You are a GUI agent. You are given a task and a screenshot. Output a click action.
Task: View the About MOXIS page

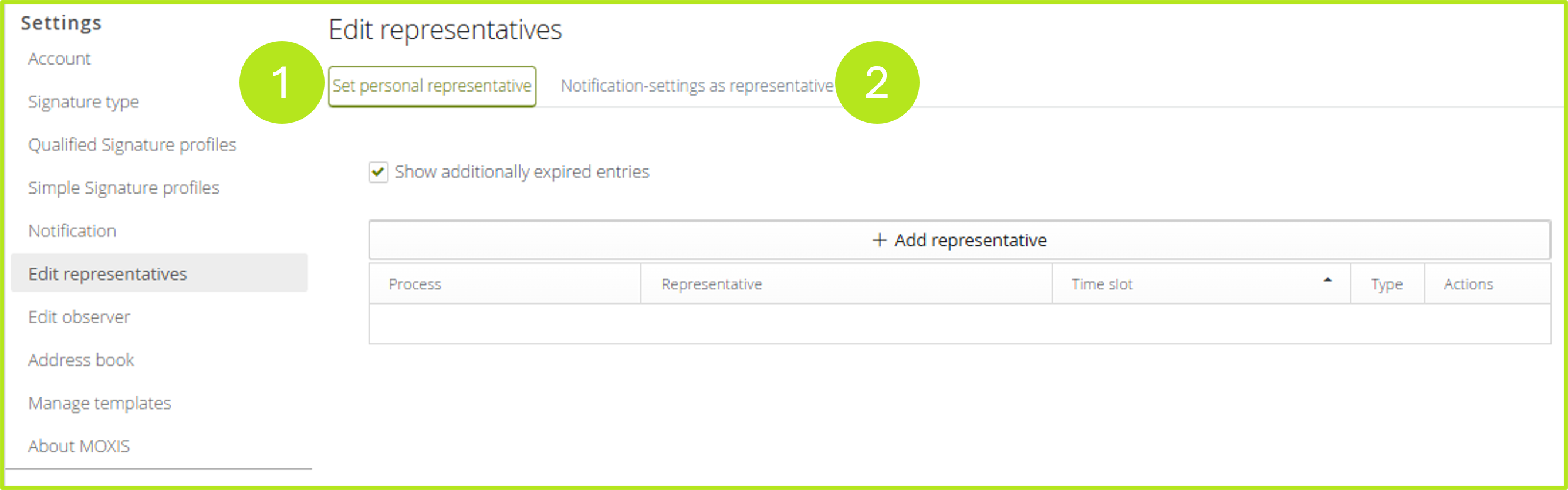point(79,445)
